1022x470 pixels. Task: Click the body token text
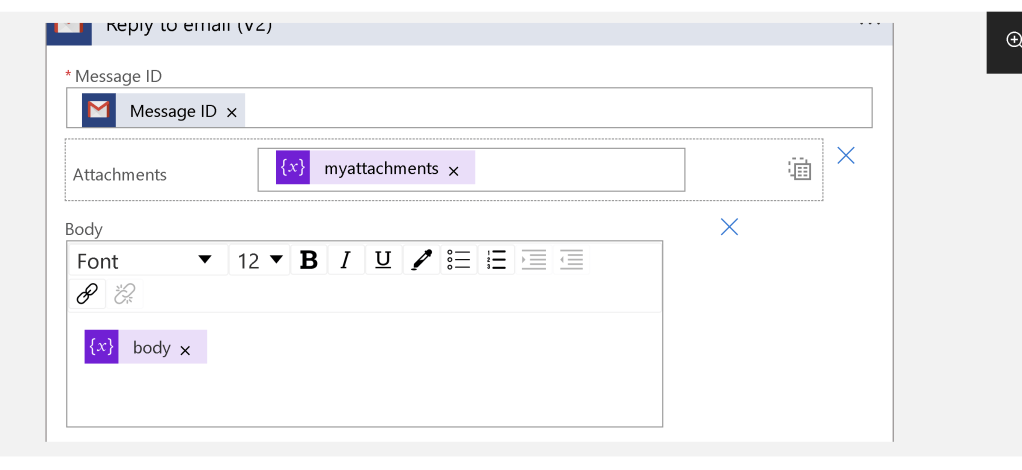[151, 347]
